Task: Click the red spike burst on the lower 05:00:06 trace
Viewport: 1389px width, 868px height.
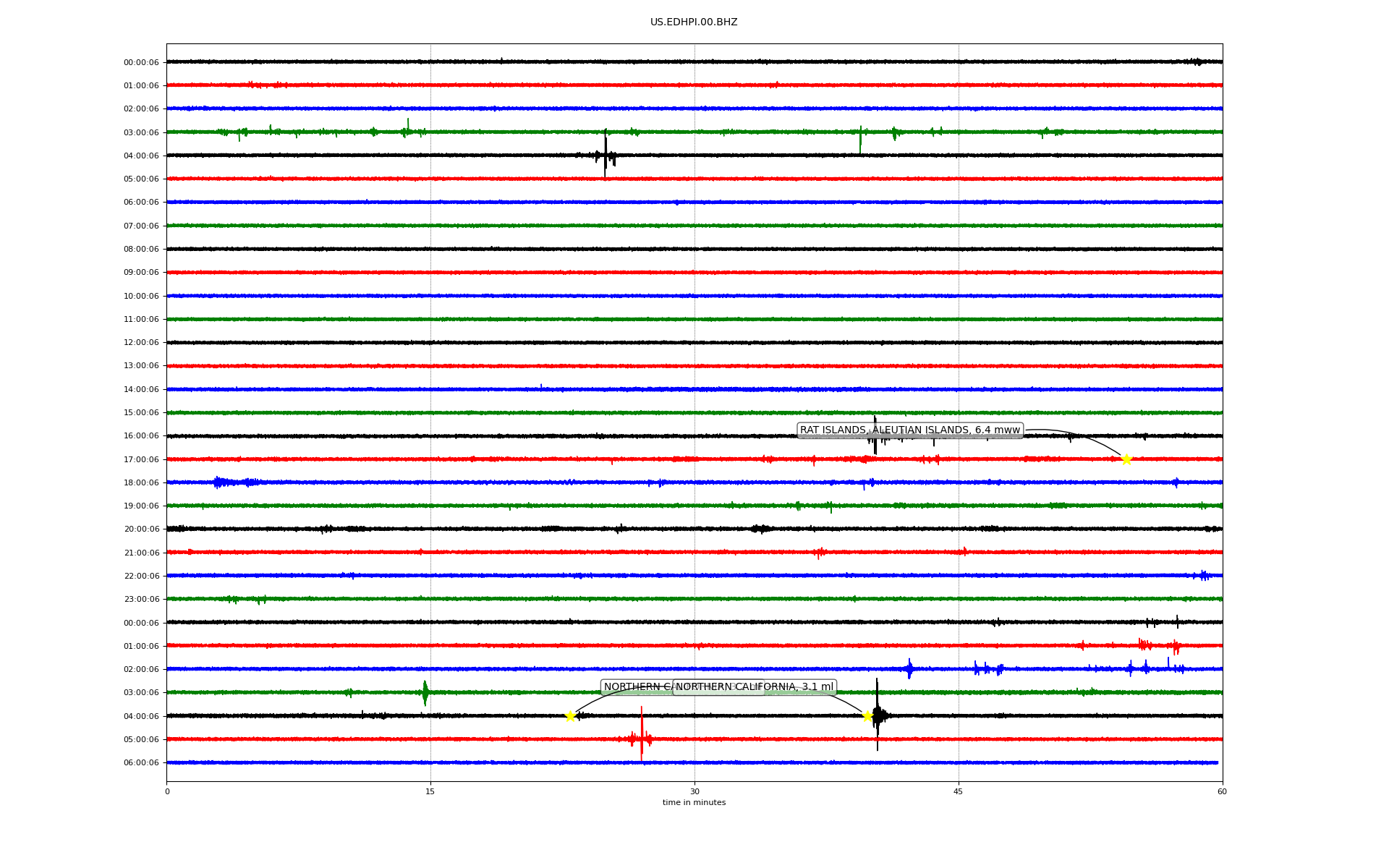Action: pyautogui.click(x=641, y=738)
